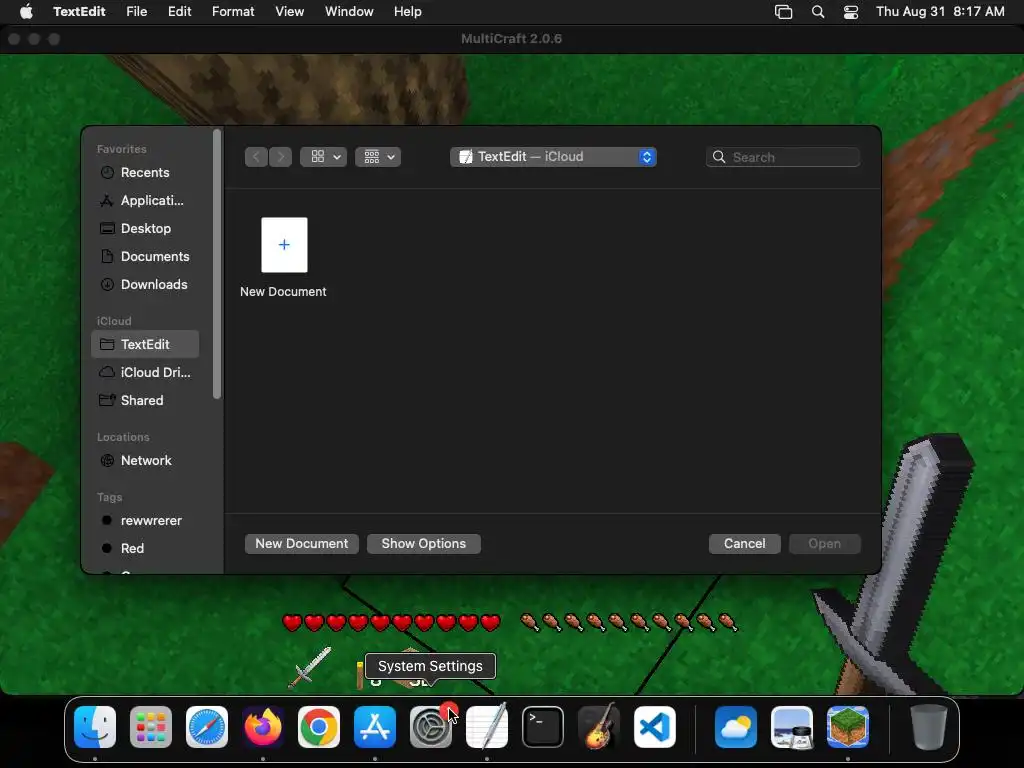
Task: Open the Apple menu
Action: [x=26, y=12]
